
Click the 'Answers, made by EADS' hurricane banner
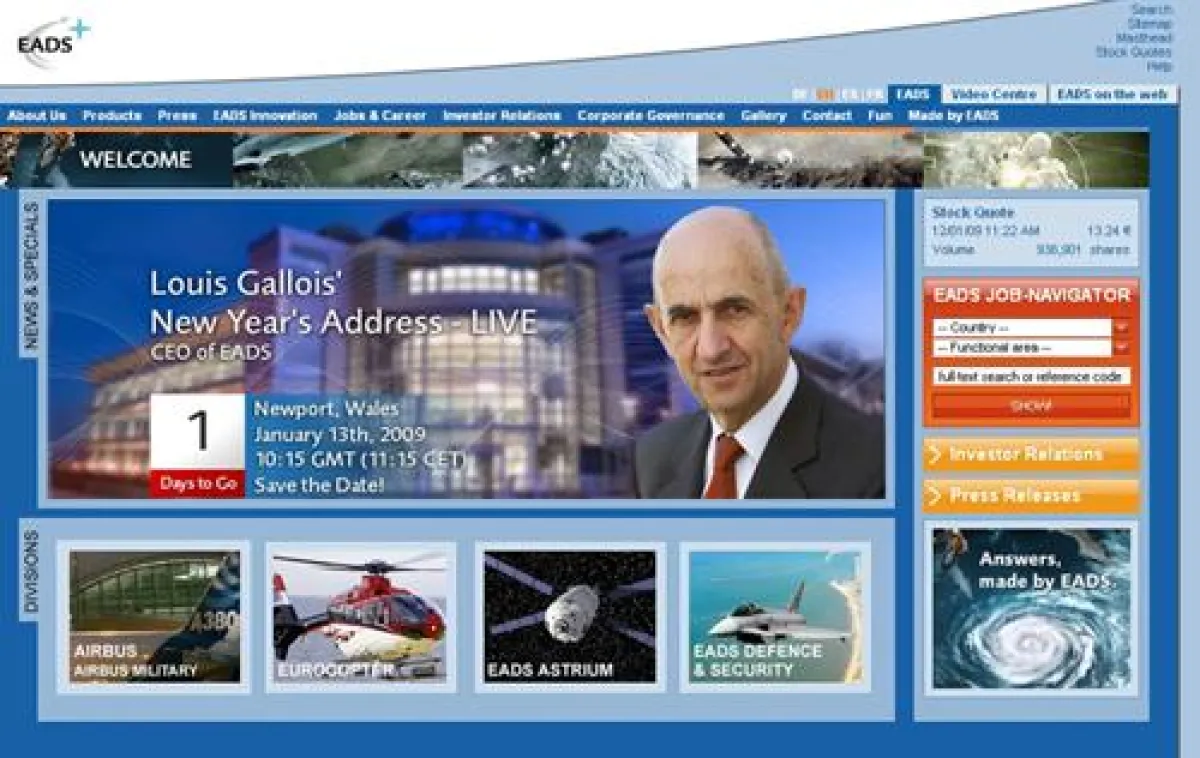click(1031, 608)
